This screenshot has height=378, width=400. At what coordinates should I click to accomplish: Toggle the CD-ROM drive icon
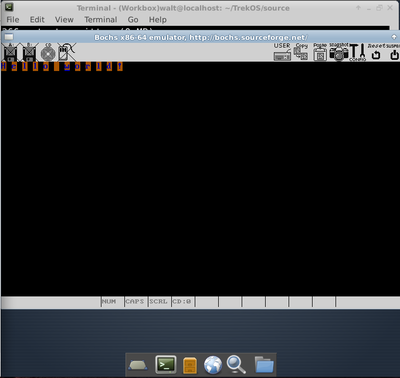pyautogui.click(x=48, y=53)
